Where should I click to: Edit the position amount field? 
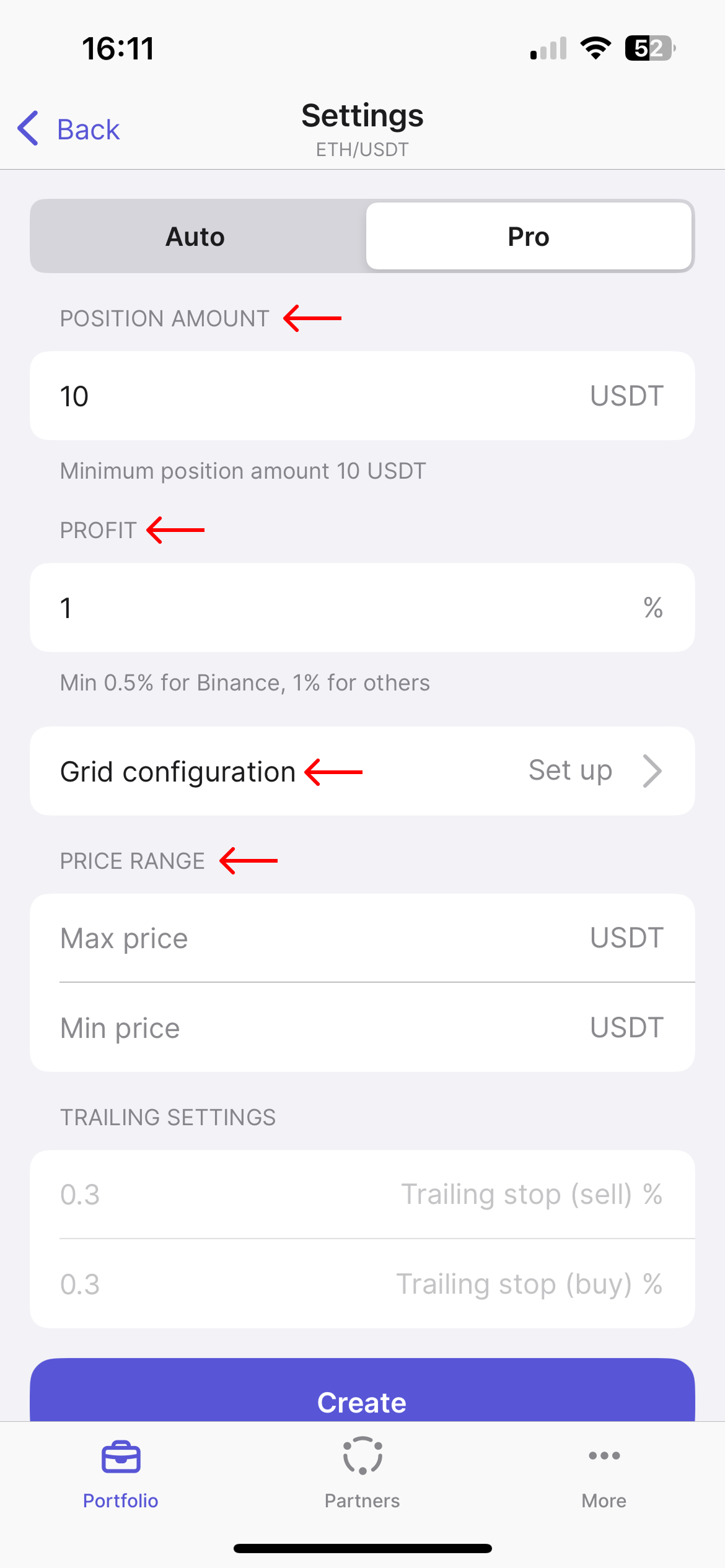pyautogui.click(x=310, y=396)
